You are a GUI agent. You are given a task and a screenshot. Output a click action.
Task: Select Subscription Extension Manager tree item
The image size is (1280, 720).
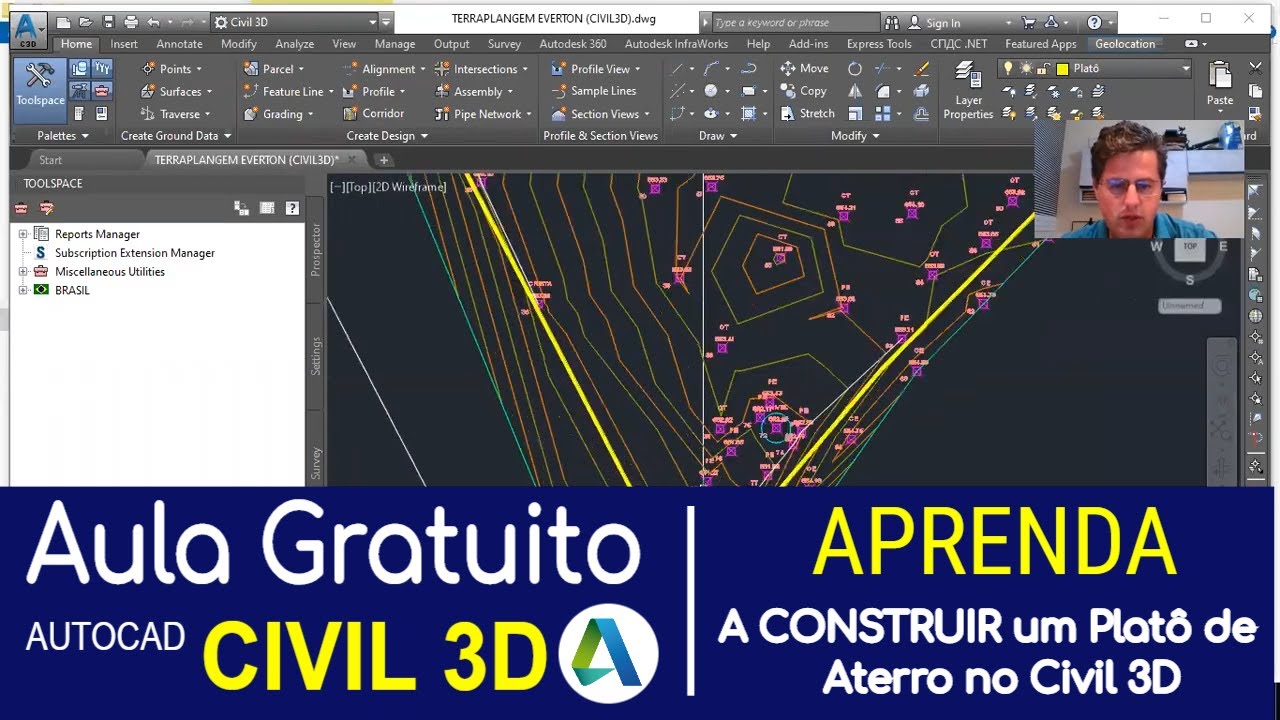pos(135,253)
